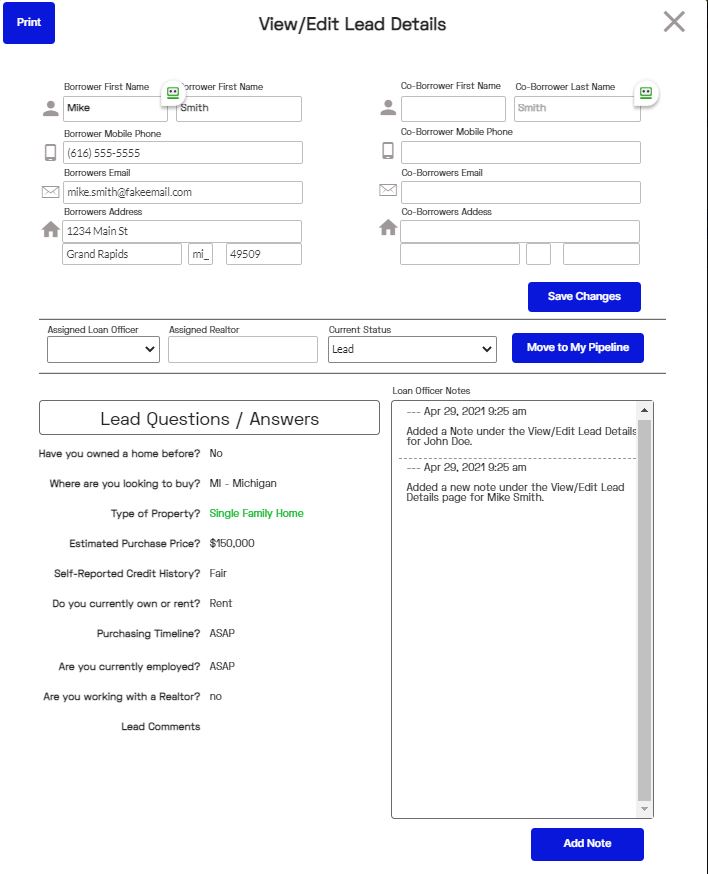Viewport: 708px width, 874px height.
Task: Click the borrower person icon
Action: 51,109
